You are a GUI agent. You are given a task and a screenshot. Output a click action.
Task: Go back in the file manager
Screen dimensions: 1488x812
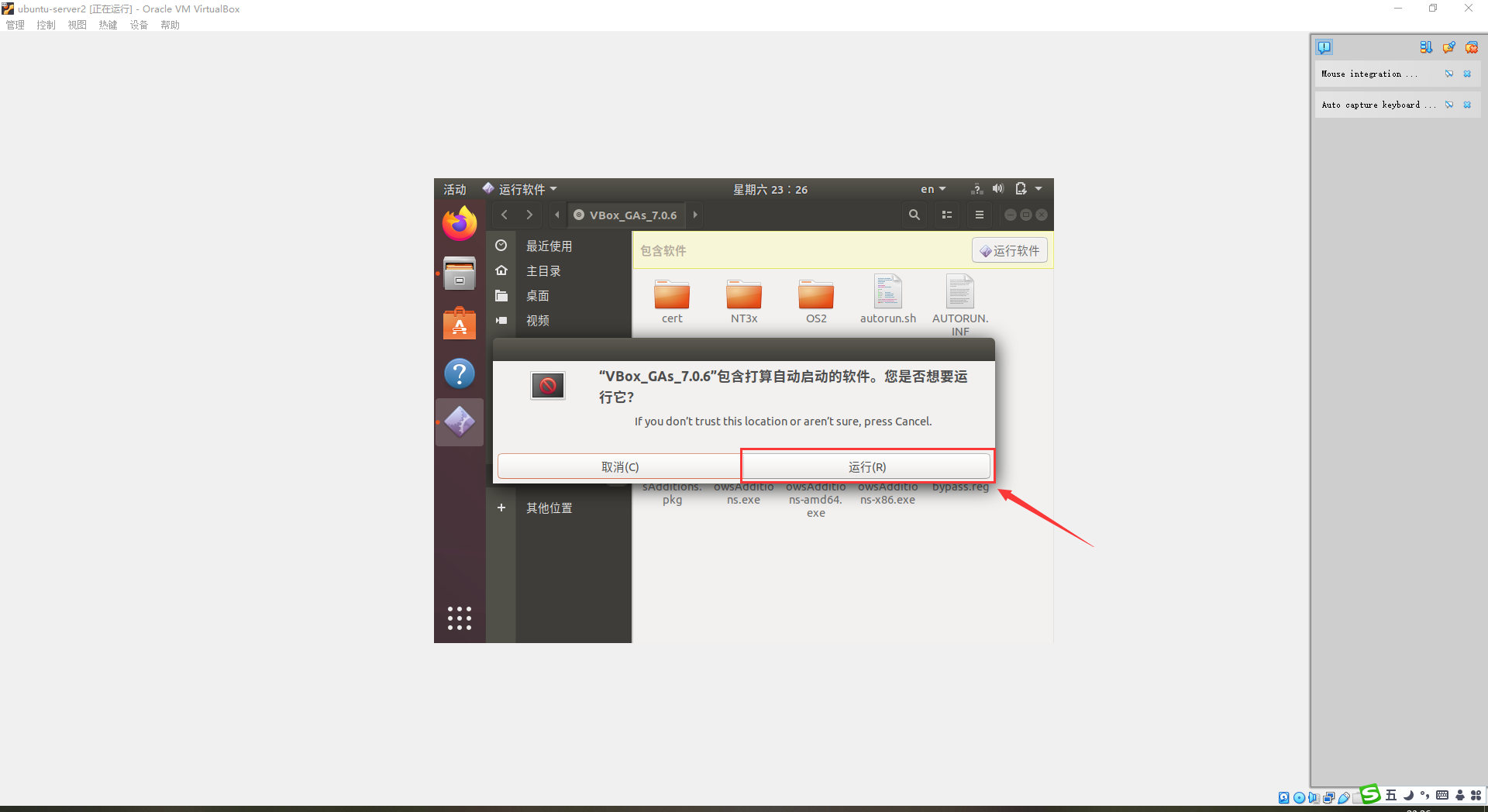(505, 215)
